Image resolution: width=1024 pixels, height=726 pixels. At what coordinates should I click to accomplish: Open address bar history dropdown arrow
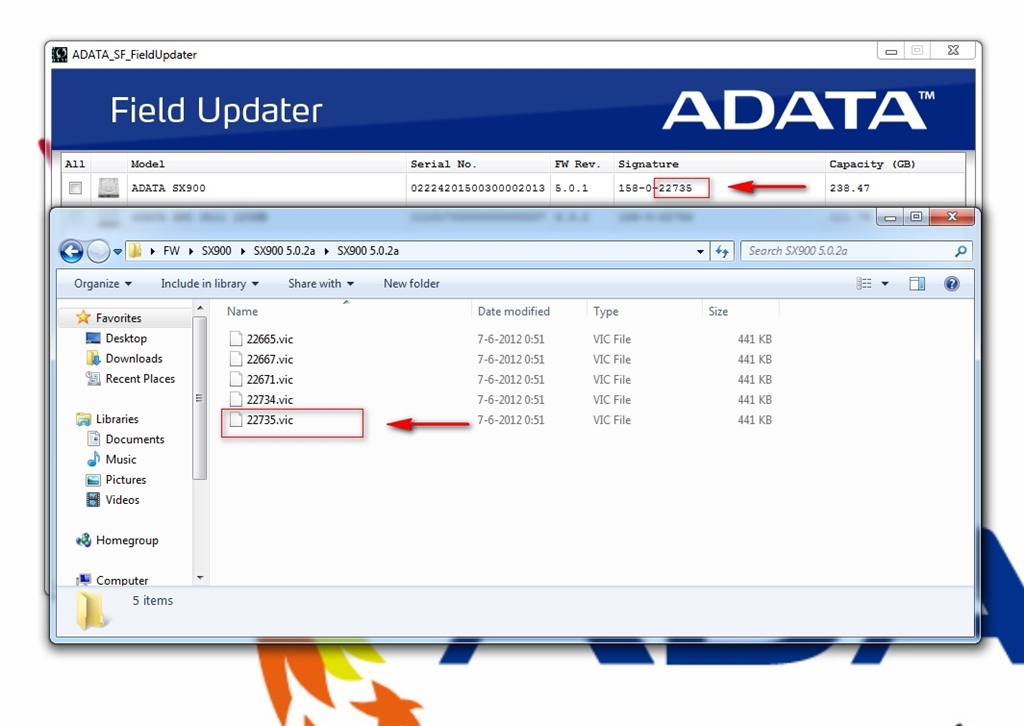tap(700, 251)
